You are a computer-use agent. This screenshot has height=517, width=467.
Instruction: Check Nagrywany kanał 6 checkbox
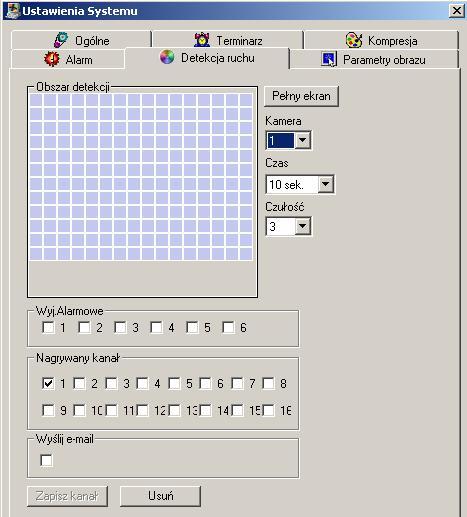pos(206,383)
